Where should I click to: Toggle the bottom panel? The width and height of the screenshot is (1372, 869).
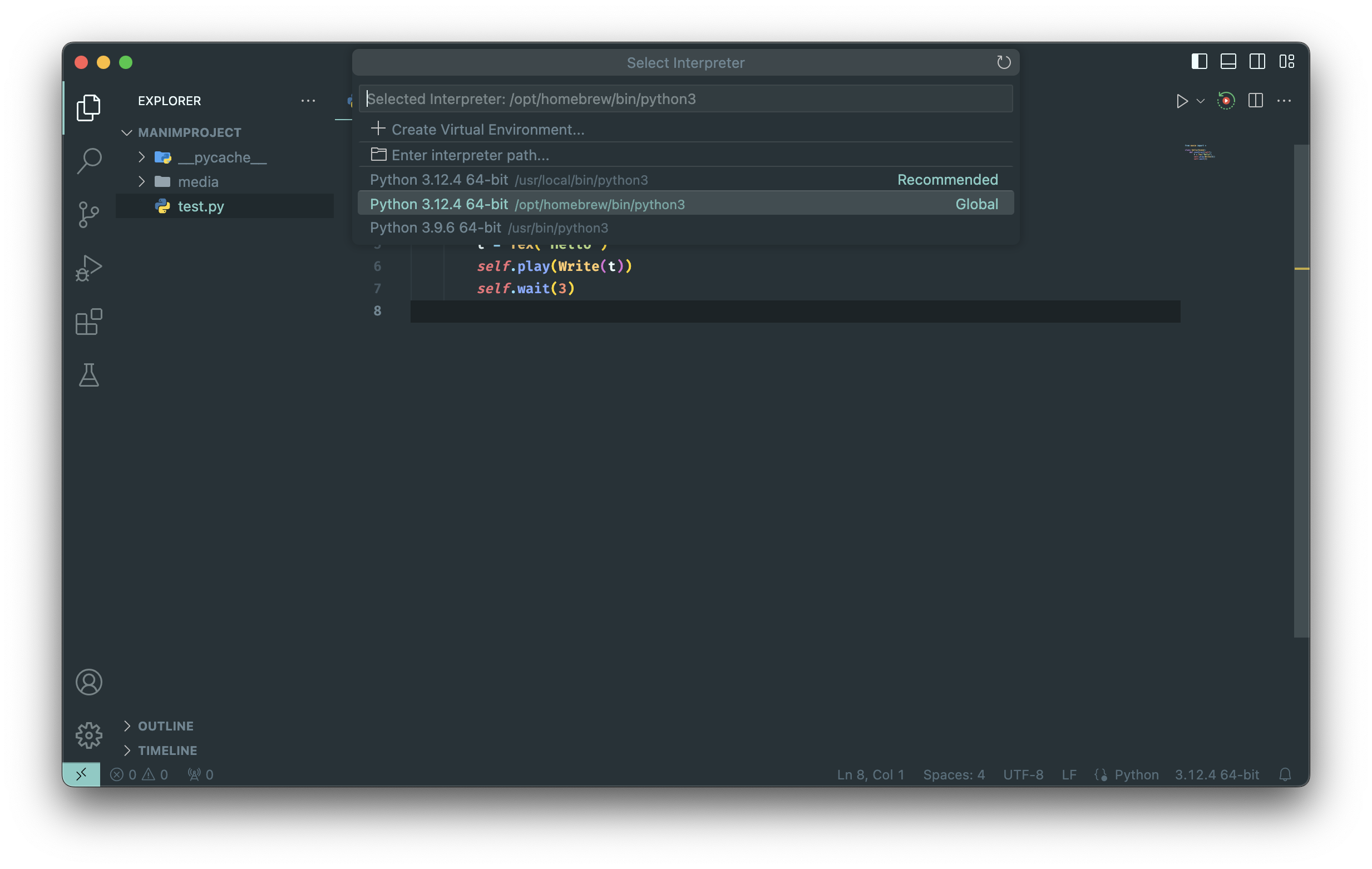coord(1228,62)
